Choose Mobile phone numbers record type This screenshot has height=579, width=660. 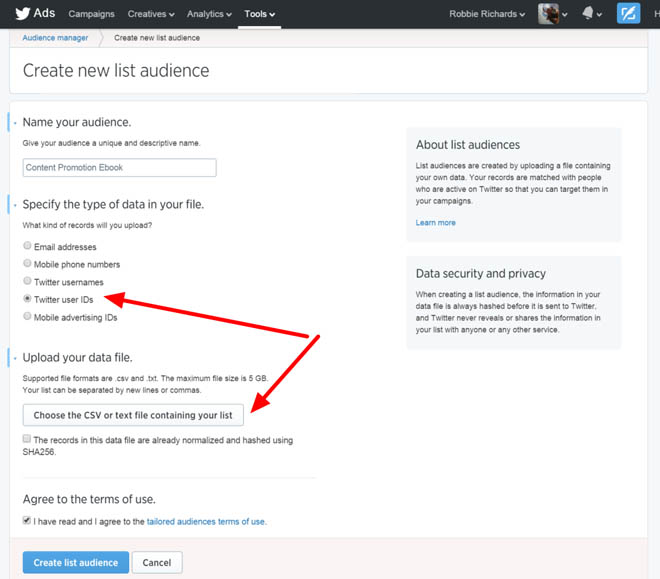28,264
